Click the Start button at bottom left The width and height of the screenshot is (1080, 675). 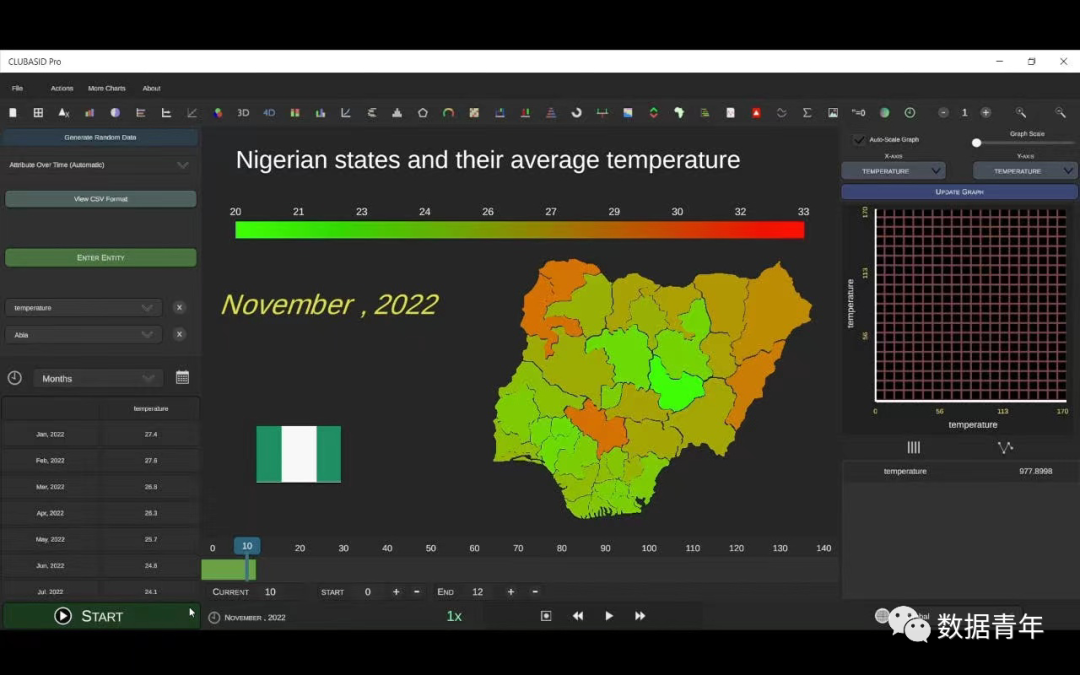click(x=101, y=616)
